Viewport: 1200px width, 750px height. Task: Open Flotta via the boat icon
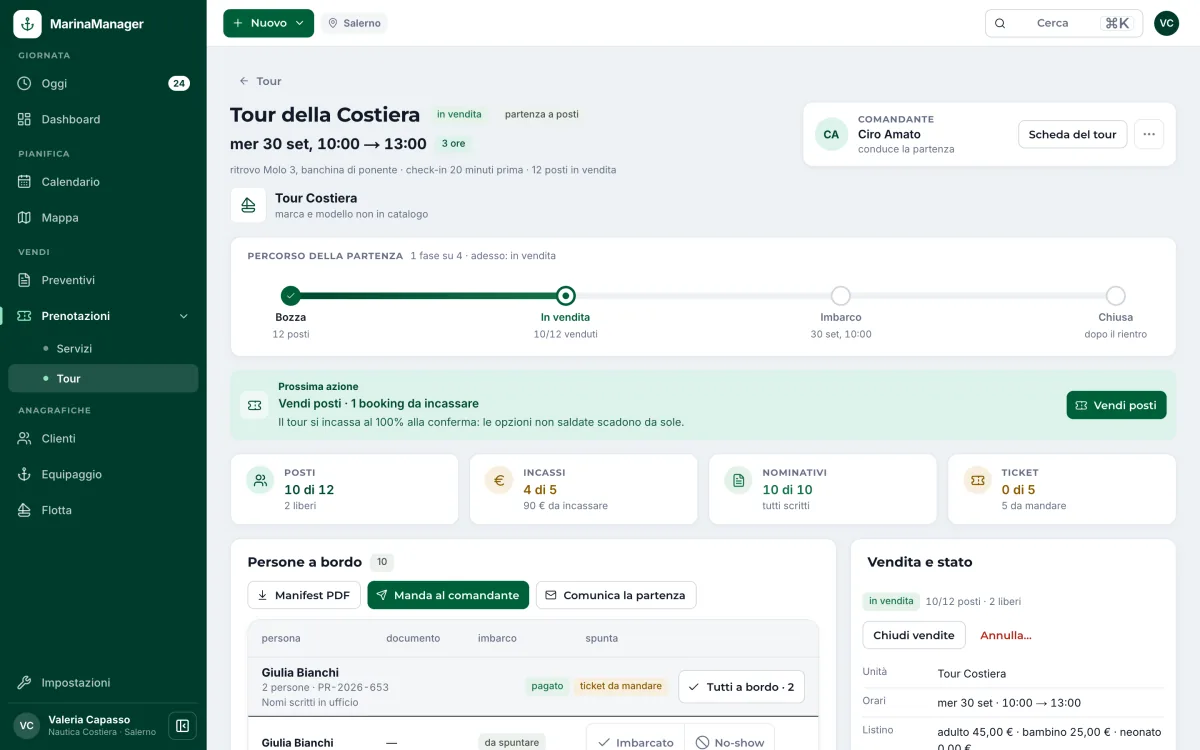click(x=25, y=510)
